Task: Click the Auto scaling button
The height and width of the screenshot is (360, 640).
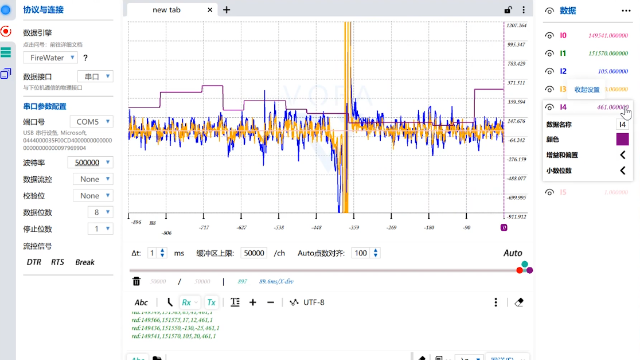Action: pyautogui.click(x=513, y=253)
